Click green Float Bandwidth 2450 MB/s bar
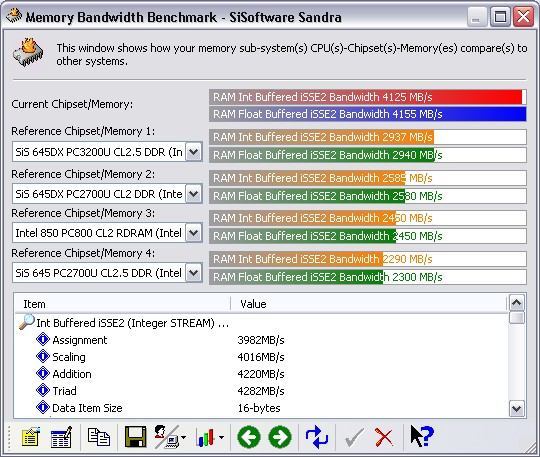This screenshot has width=540, height=457. point(367,236)
